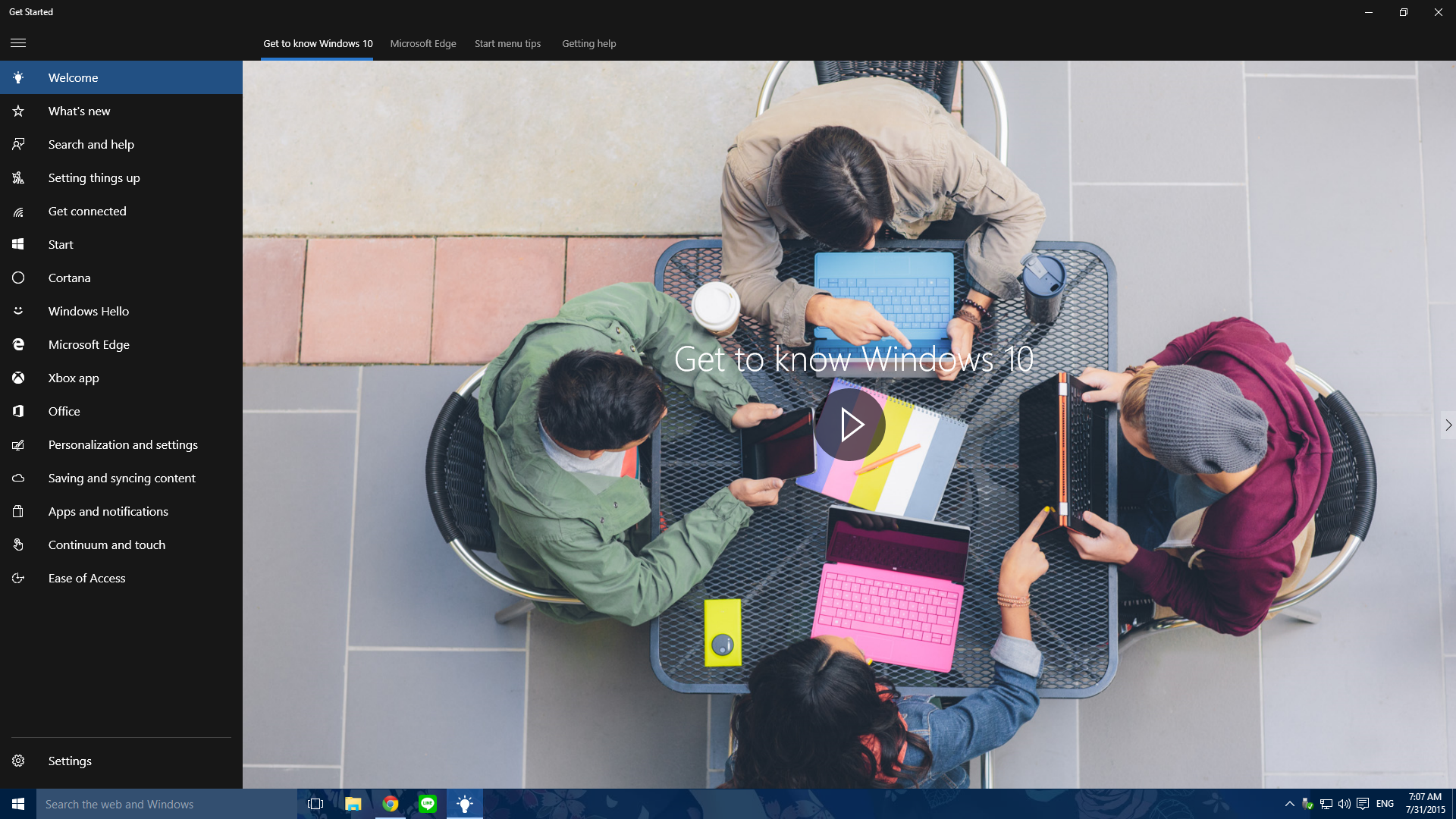Open the Welcome section
This screenshot has height=819, width=1456.
[x=121, y=77]
